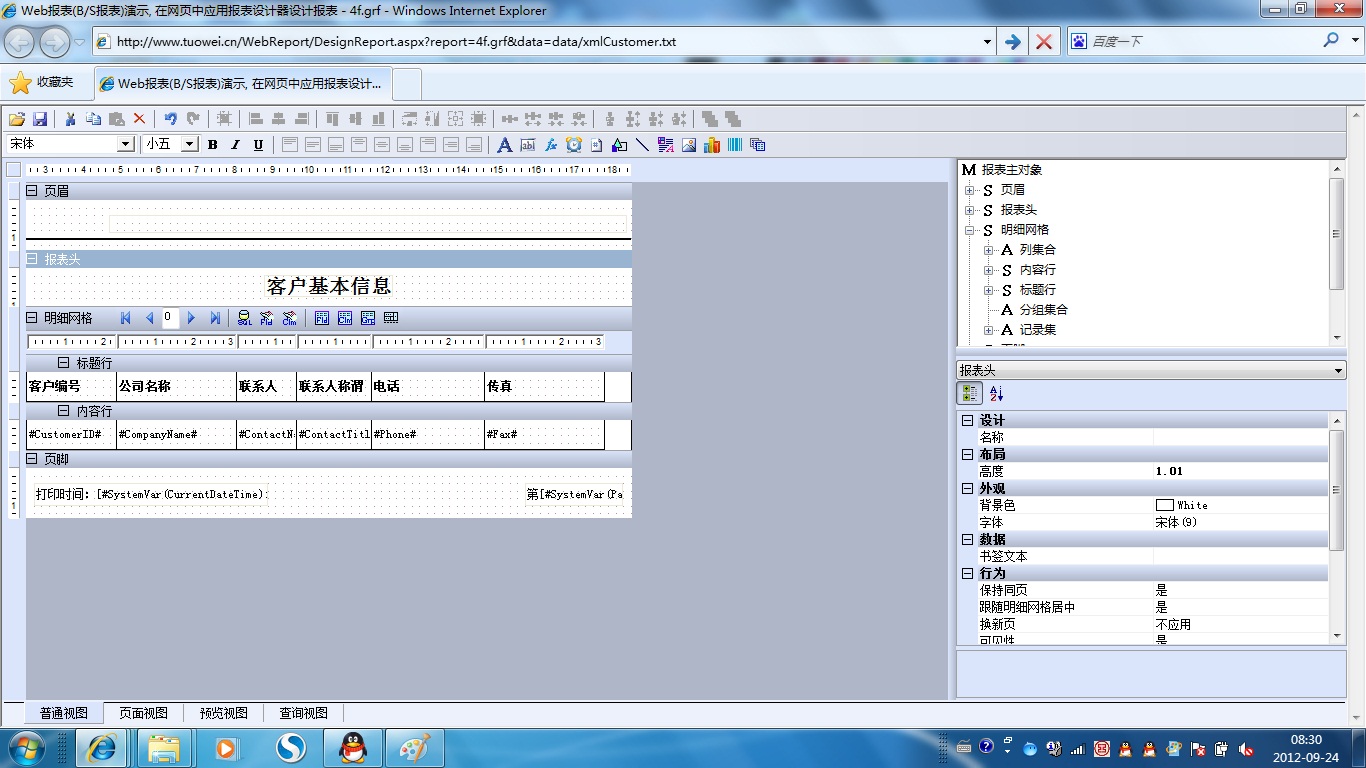Viewport: 1366px width, 768px height.
Task: Collapse the 外观 property group
Action: [967, 489]
